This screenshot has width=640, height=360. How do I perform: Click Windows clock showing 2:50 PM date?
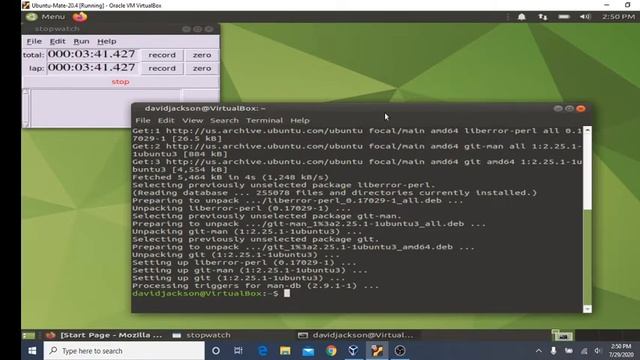tap(621, 351)
